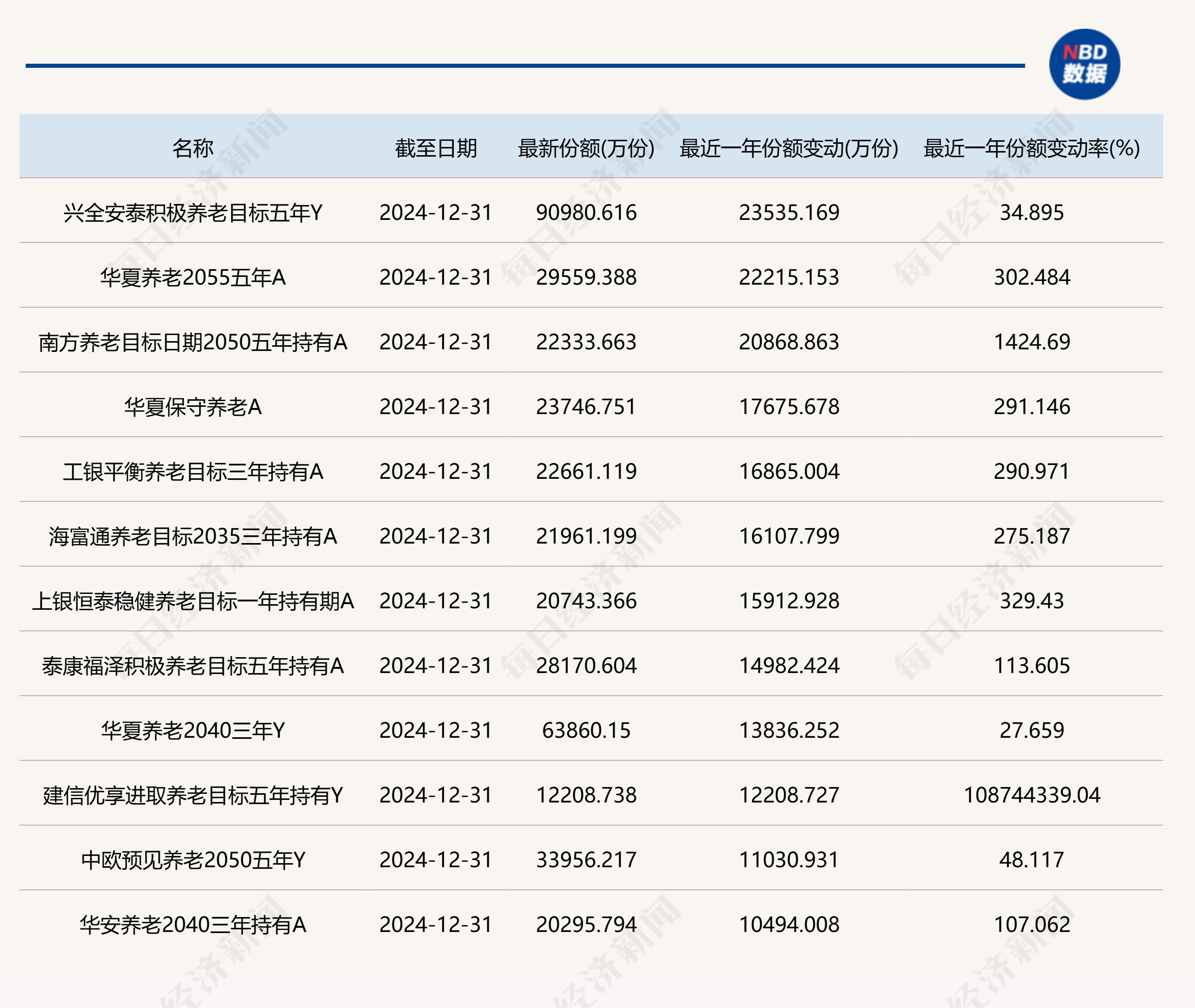Click the change rate value 27.659

tap(1032, 730)
